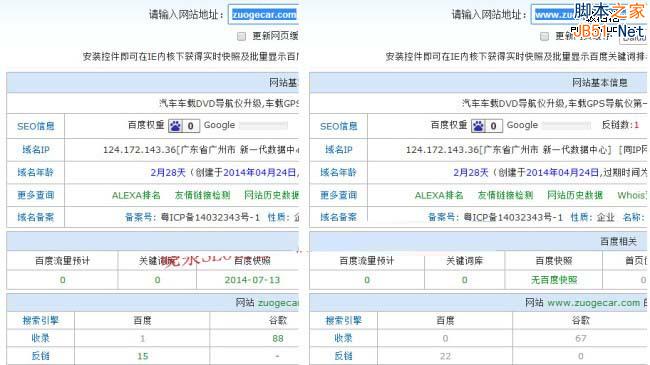The width and height of the screenshot is (650, 365).
Task: Click Baidu backlink count 22 on right
Action: coord(445,356)
